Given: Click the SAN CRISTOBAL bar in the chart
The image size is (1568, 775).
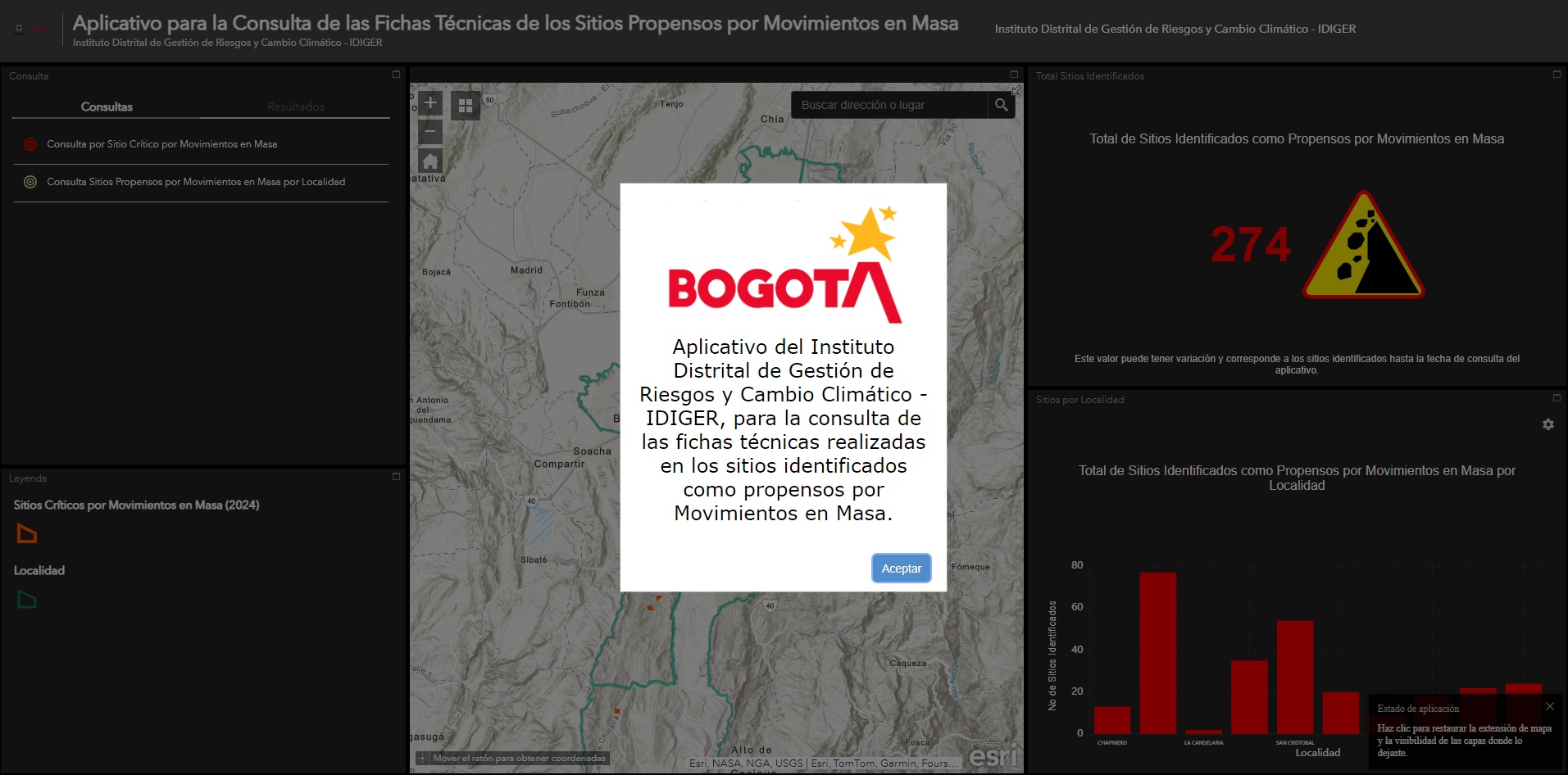Looking at the screenshot, I should (x=1295, y=678).
